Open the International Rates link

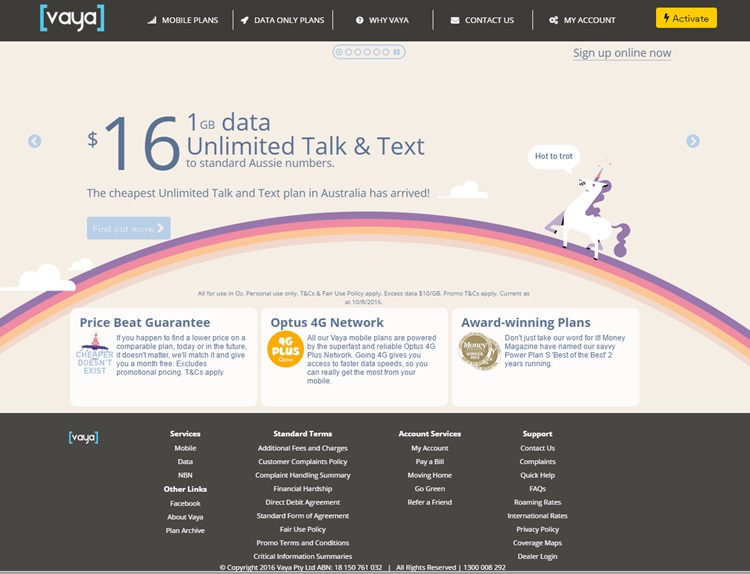tap(538, 516)
